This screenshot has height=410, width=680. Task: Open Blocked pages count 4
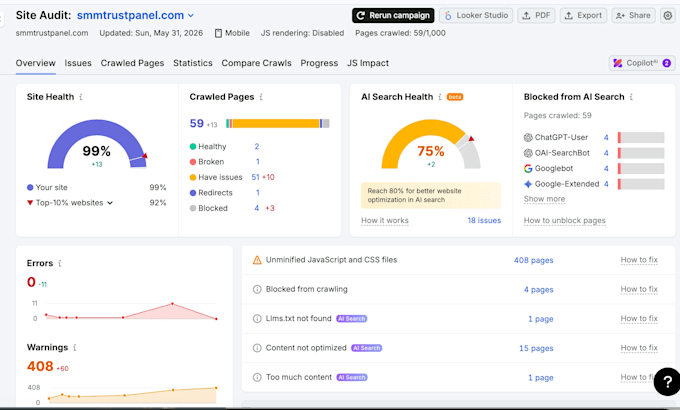click(x=257, y=209)
